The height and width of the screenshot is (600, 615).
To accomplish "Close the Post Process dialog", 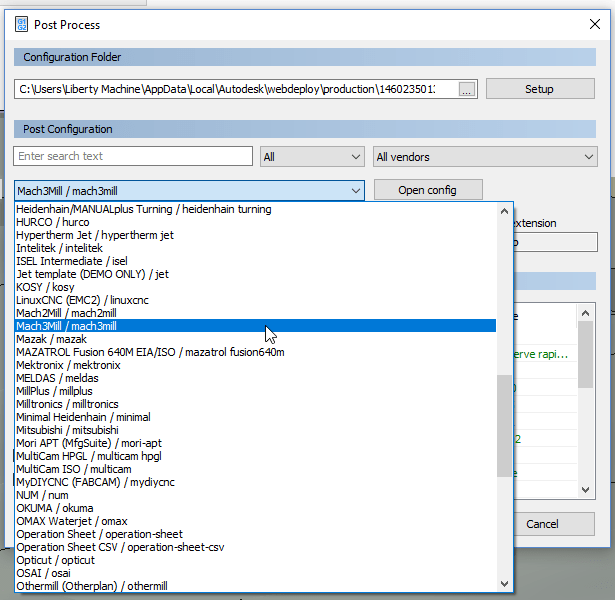I will (595, 24).
